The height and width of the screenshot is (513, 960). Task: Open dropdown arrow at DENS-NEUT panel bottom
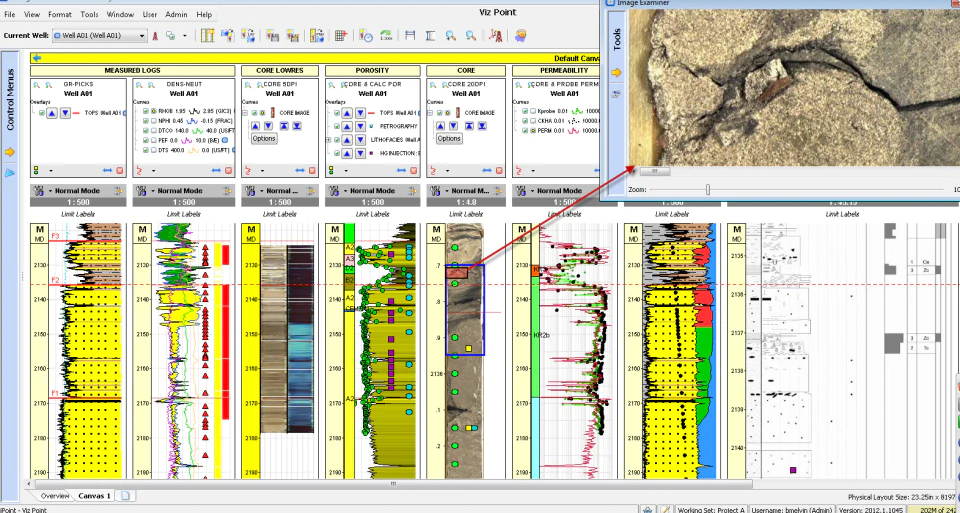(x=155, y=171)
